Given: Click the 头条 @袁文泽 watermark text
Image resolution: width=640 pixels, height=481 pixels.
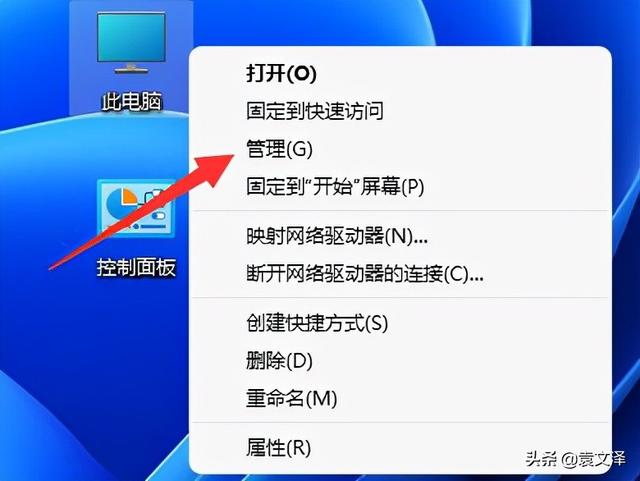Looking at the screenshot, I should coord(576,459).
